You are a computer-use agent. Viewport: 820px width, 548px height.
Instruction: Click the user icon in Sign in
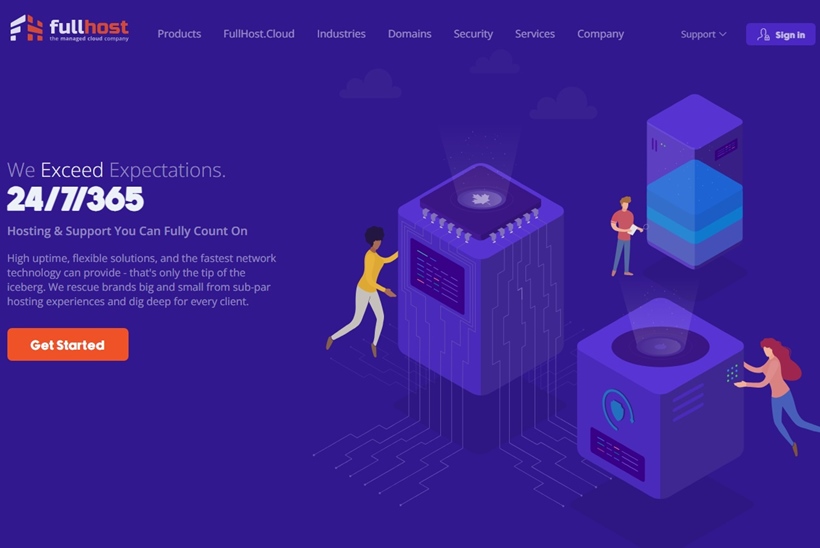click(x=764, y=35)
